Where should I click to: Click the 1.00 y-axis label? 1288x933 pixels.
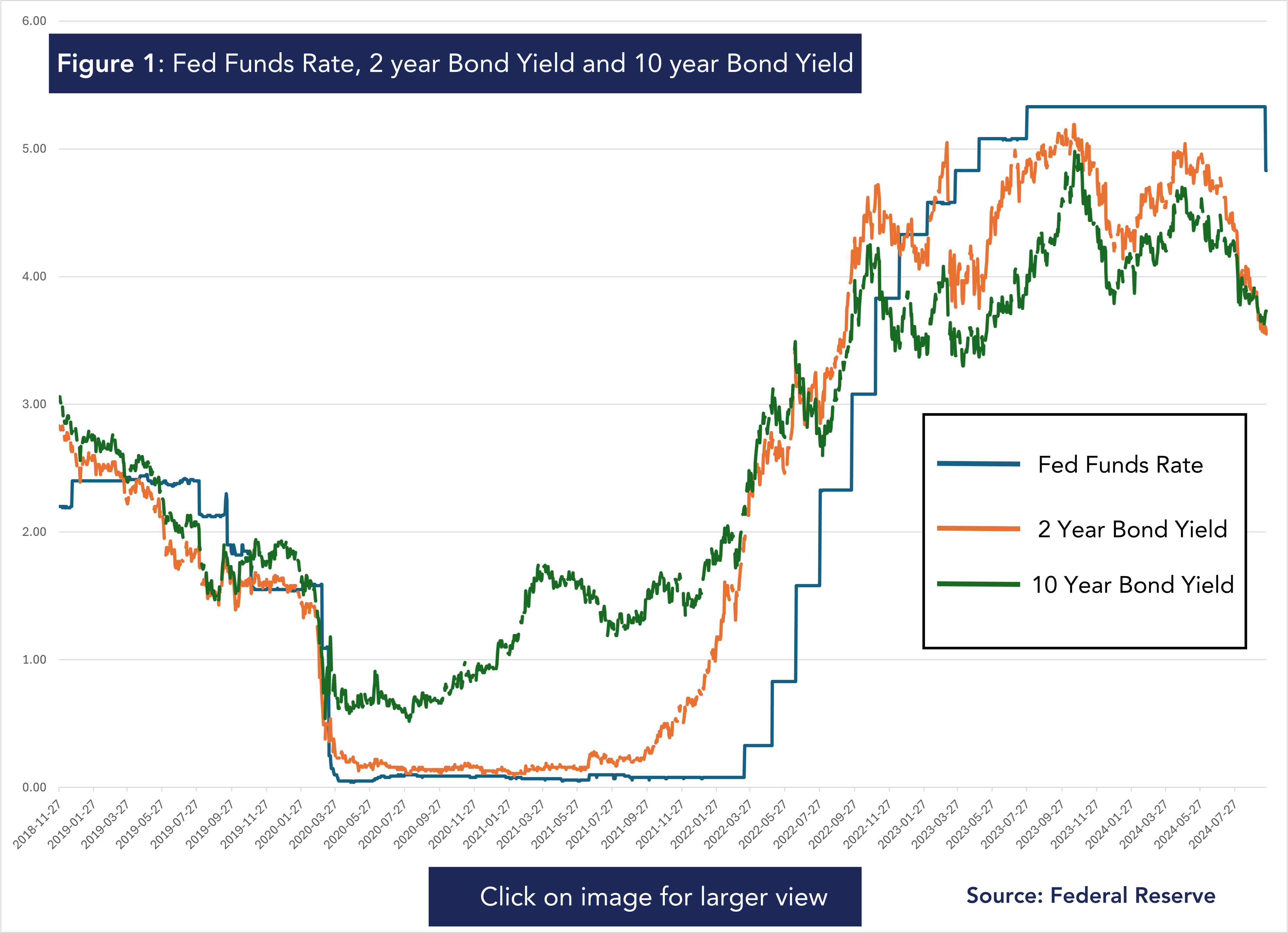pyautogui.click(x=34, y=659)
